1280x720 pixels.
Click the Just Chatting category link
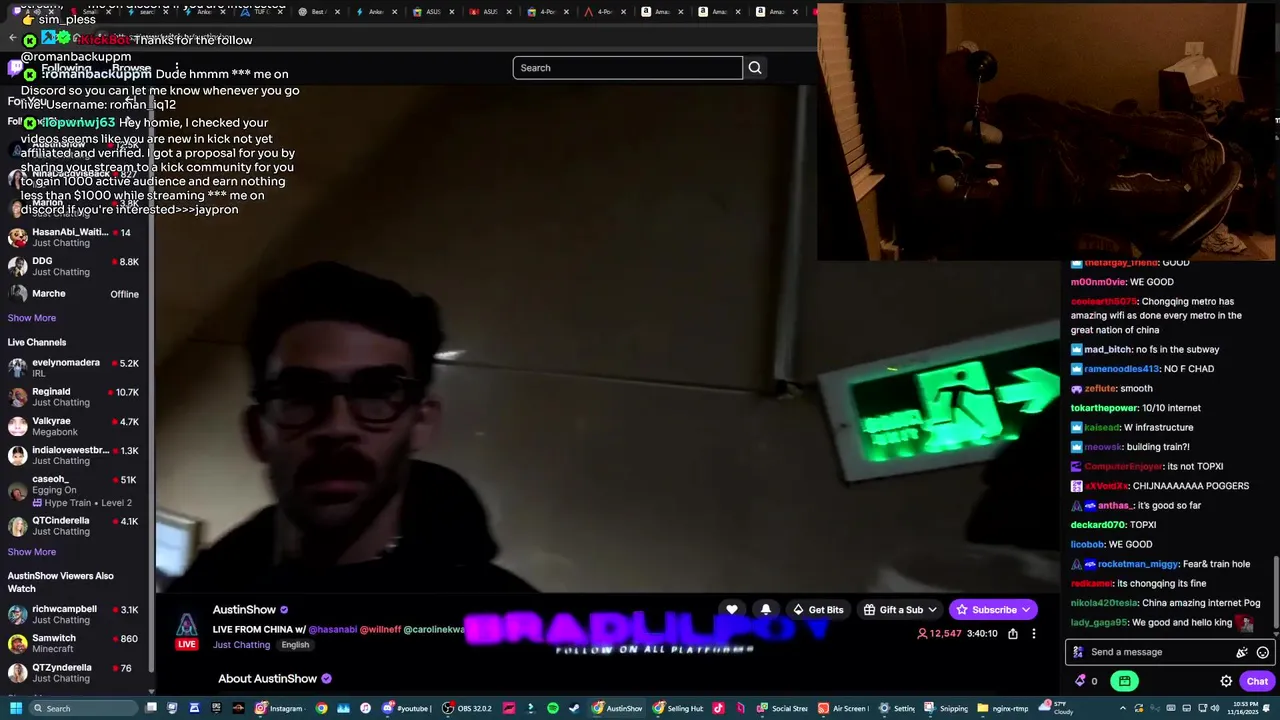tap(241, 645)
